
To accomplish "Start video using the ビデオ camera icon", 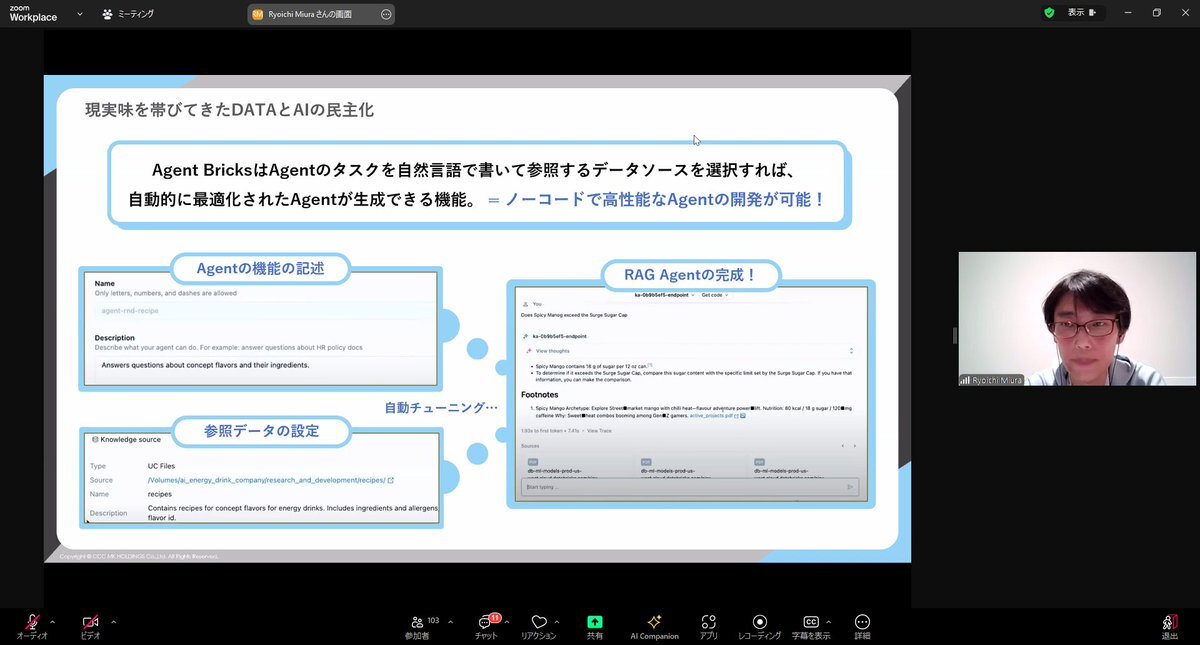I will click(90, 622).
